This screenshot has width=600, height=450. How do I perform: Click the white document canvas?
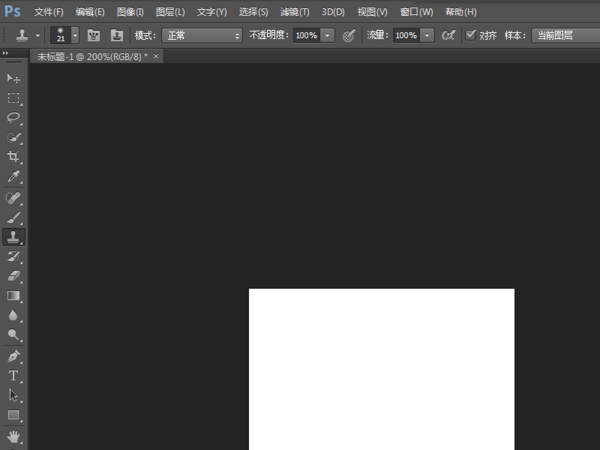coord(382,369)
